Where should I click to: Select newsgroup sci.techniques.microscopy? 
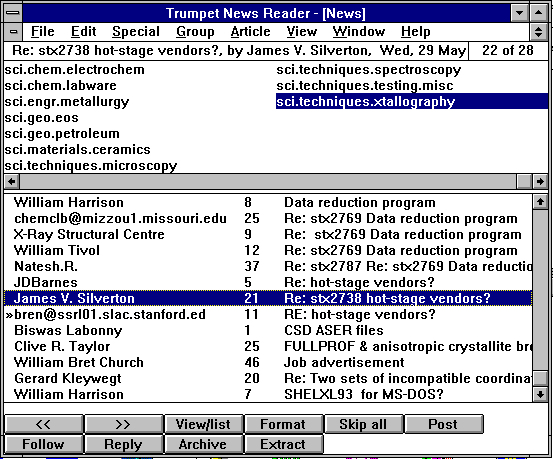pos(91,165)
